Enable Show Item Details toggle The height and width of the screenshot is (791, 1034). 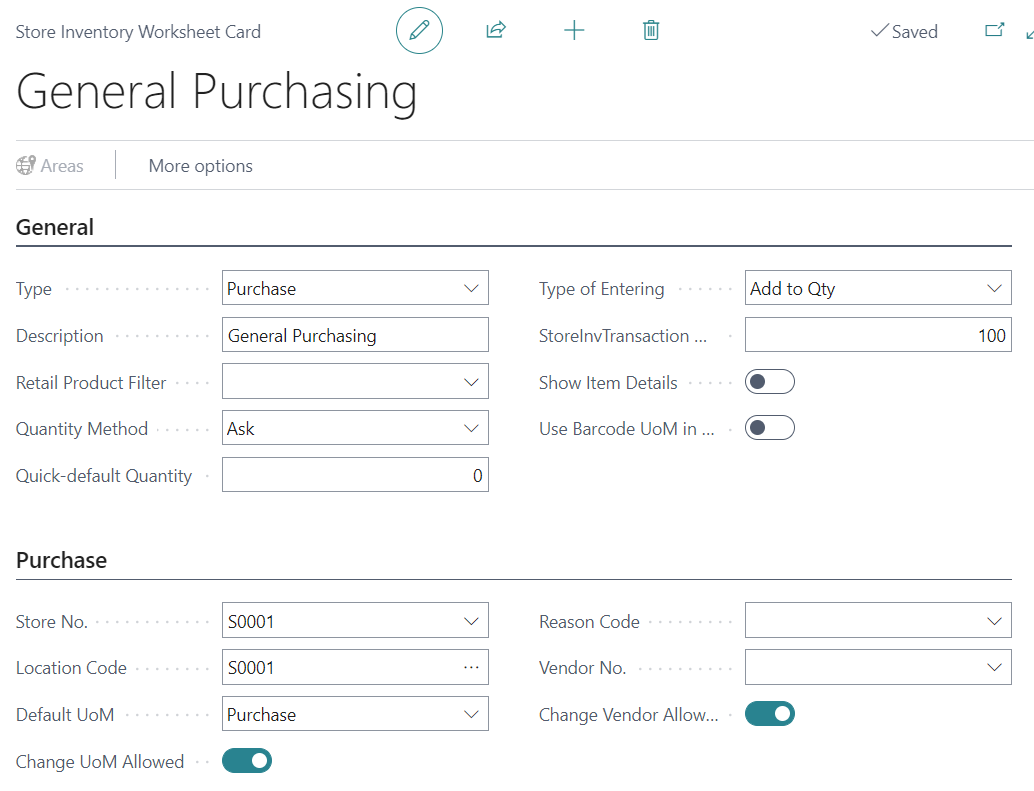769,382
